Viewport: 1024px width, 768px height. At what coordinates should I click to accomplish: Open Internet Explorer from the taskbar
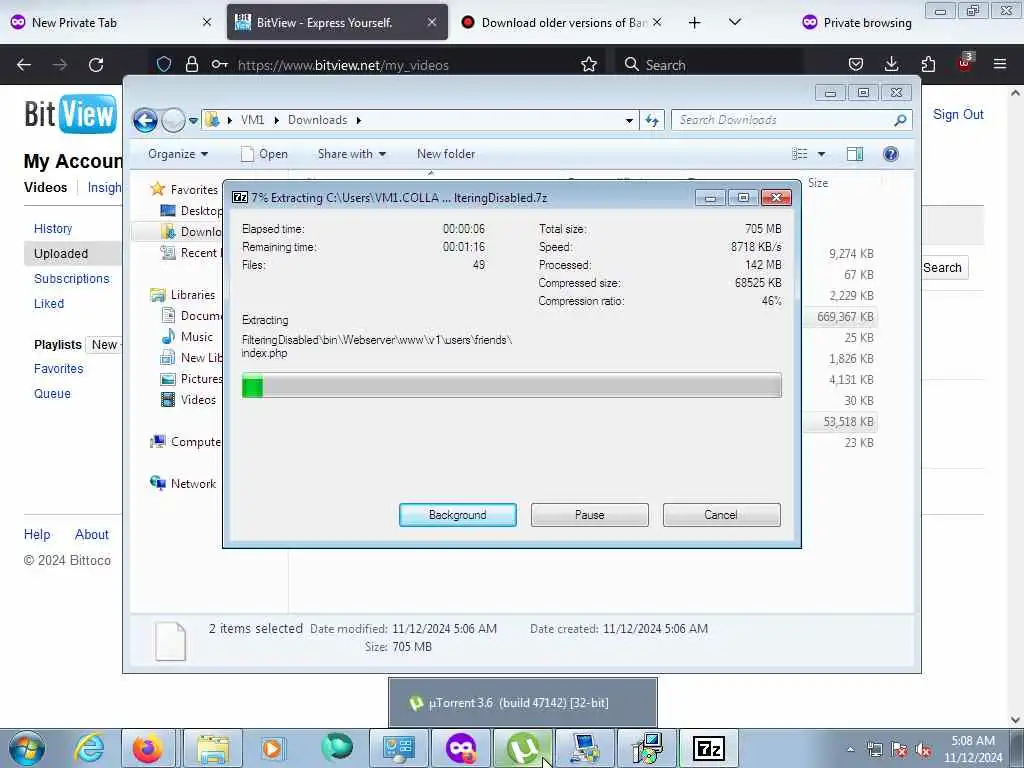click(89, 748)
